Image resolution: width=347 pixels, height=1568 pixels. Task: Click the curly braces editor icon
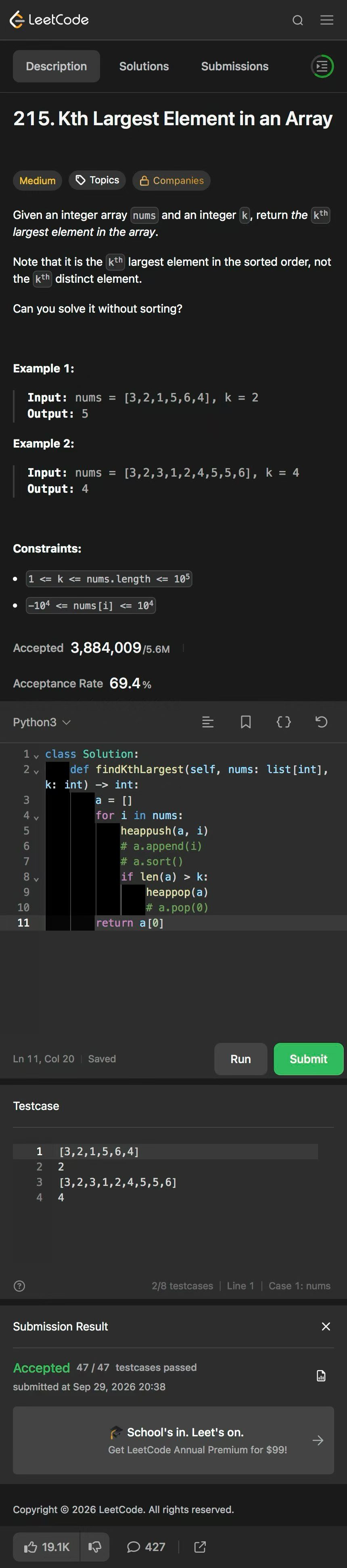[x=284, y=722]
